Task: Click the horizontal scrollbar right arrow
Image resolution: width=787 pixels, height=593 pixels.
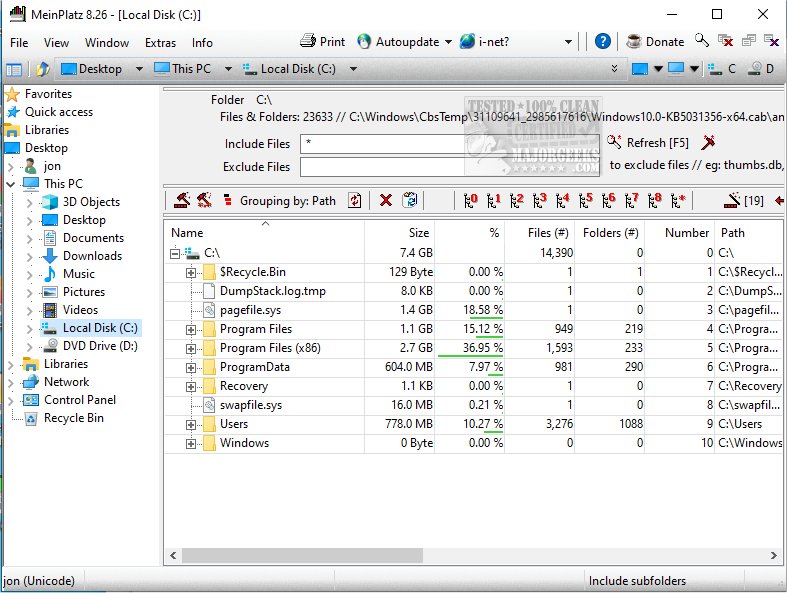Action: [x=774, y=555]
